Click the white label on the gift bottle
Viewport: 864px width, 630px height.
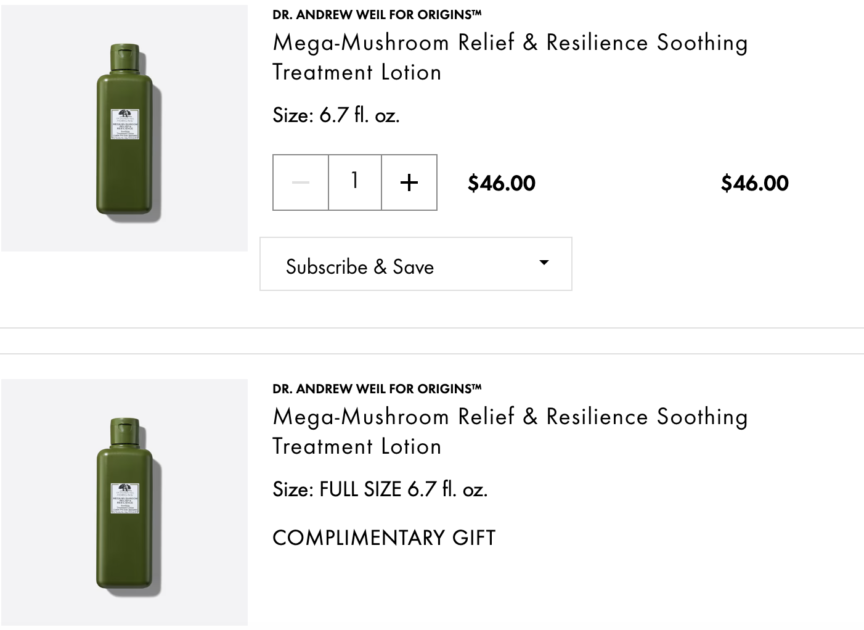coord(124,499)
